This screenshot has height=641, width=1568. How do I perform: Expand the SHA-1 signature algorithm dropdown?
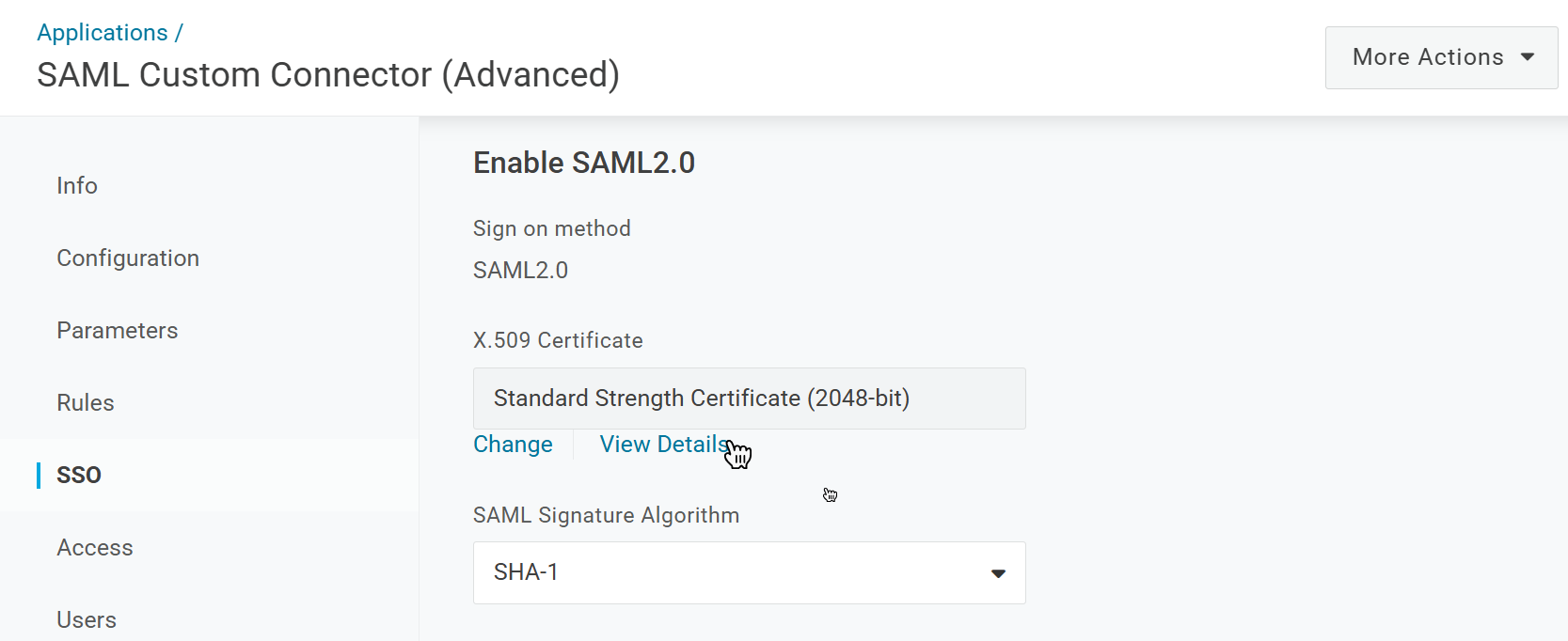click(749, 572)
